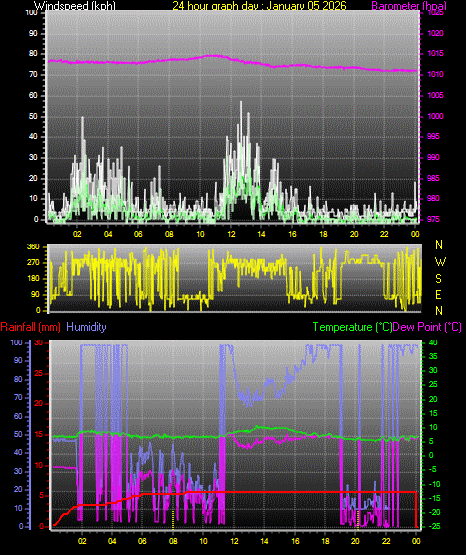
Task: Select the red 5 rainfall axis value
Action: (x=41, y=495)
